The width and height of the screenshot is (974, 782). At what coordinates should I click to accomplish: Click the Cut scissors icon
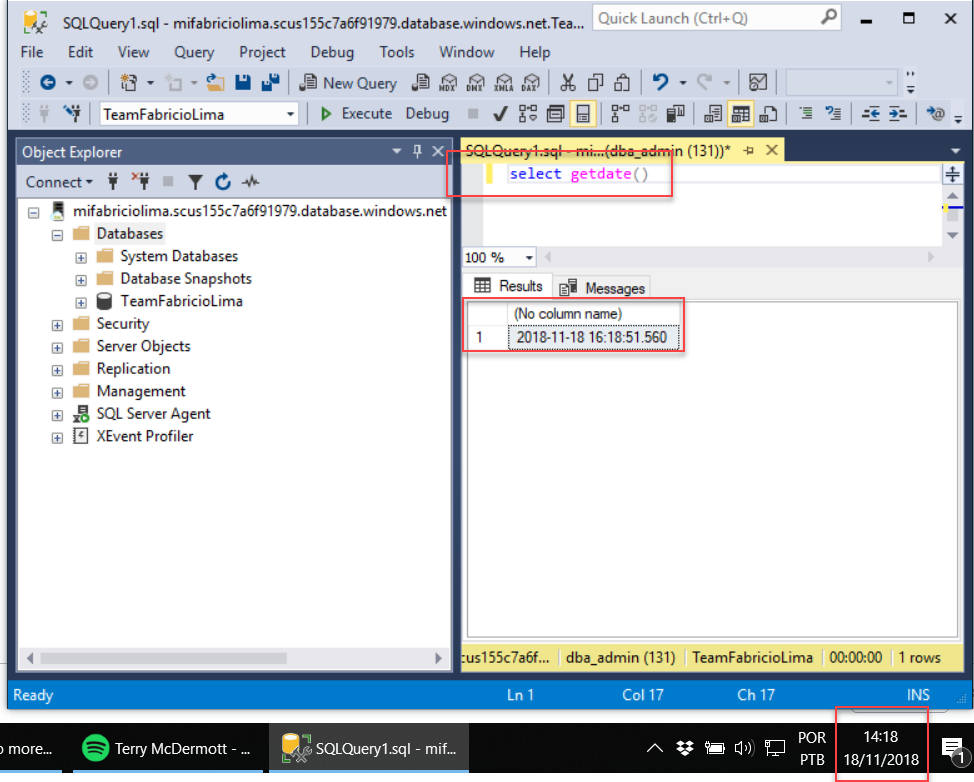(x=567, y=83)
